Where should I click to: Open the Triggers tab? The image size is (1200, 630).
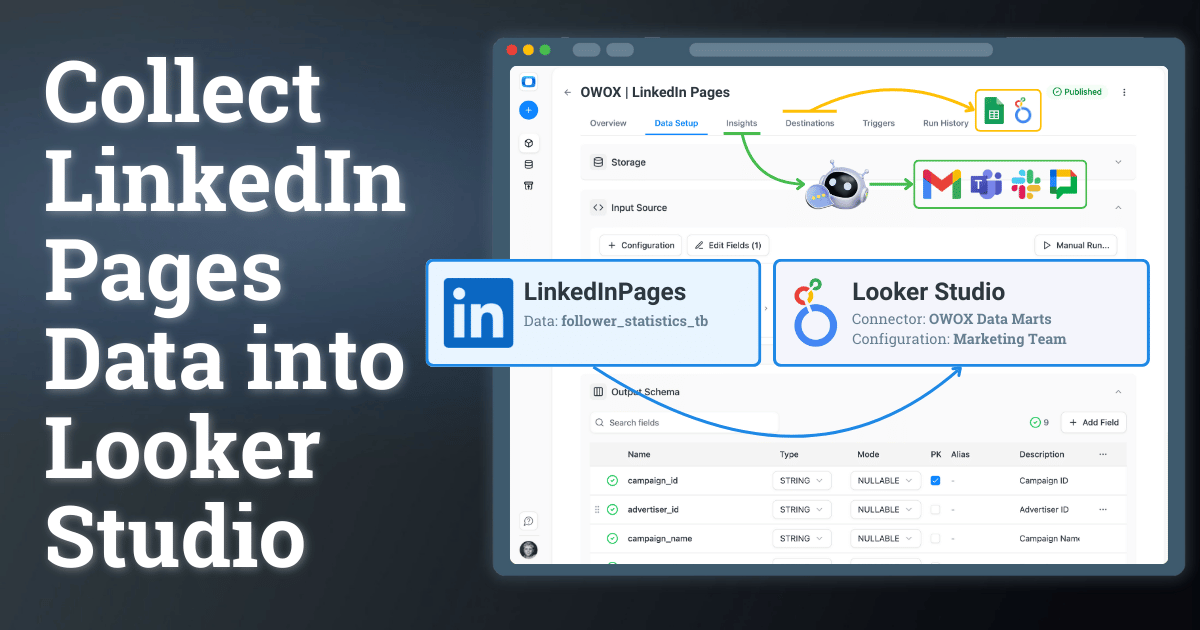point(879,123)
